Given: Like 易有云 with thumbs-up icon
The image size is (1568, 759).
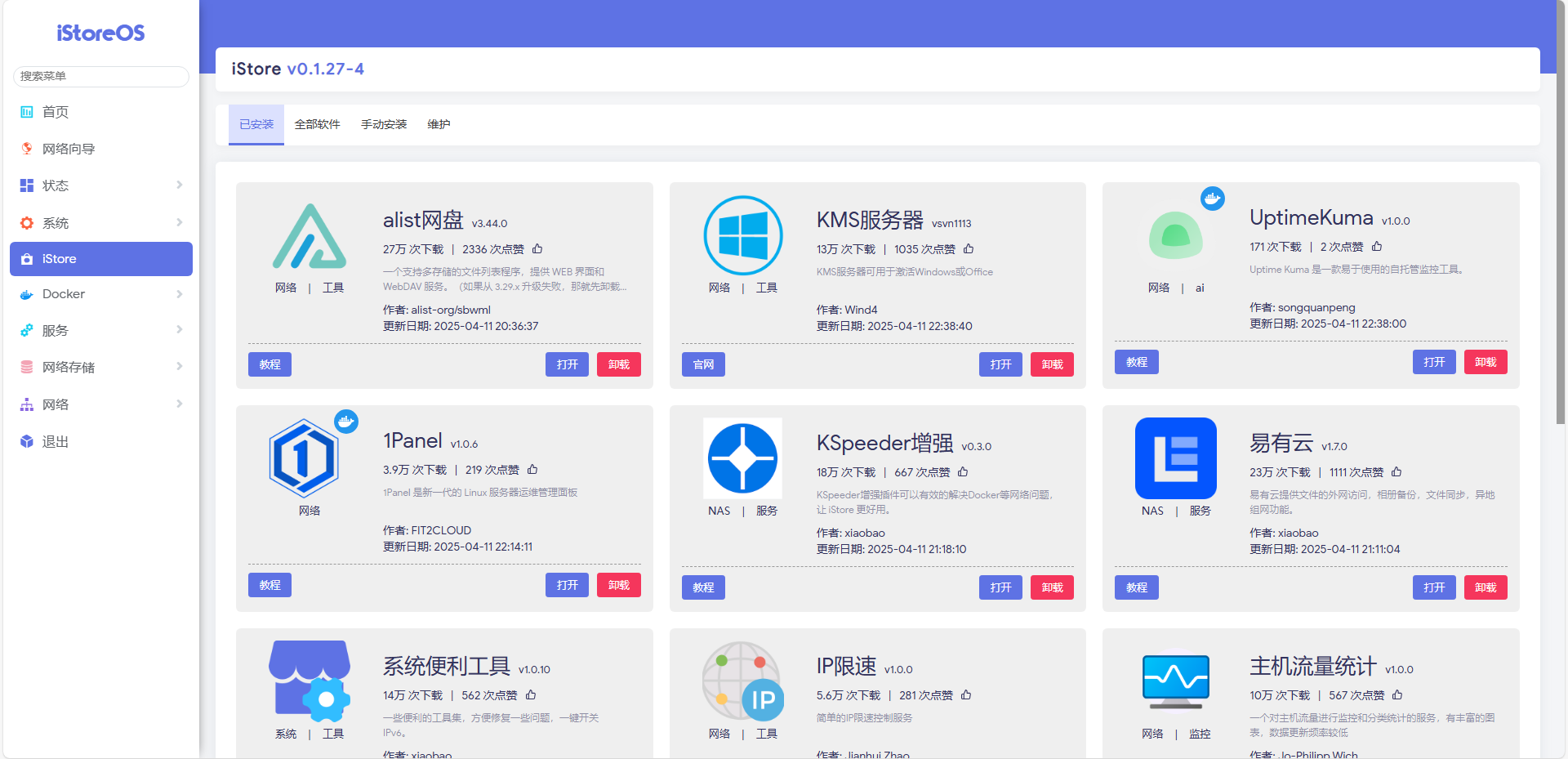Looking at the screenshot, I should [x=1396, y=472].
